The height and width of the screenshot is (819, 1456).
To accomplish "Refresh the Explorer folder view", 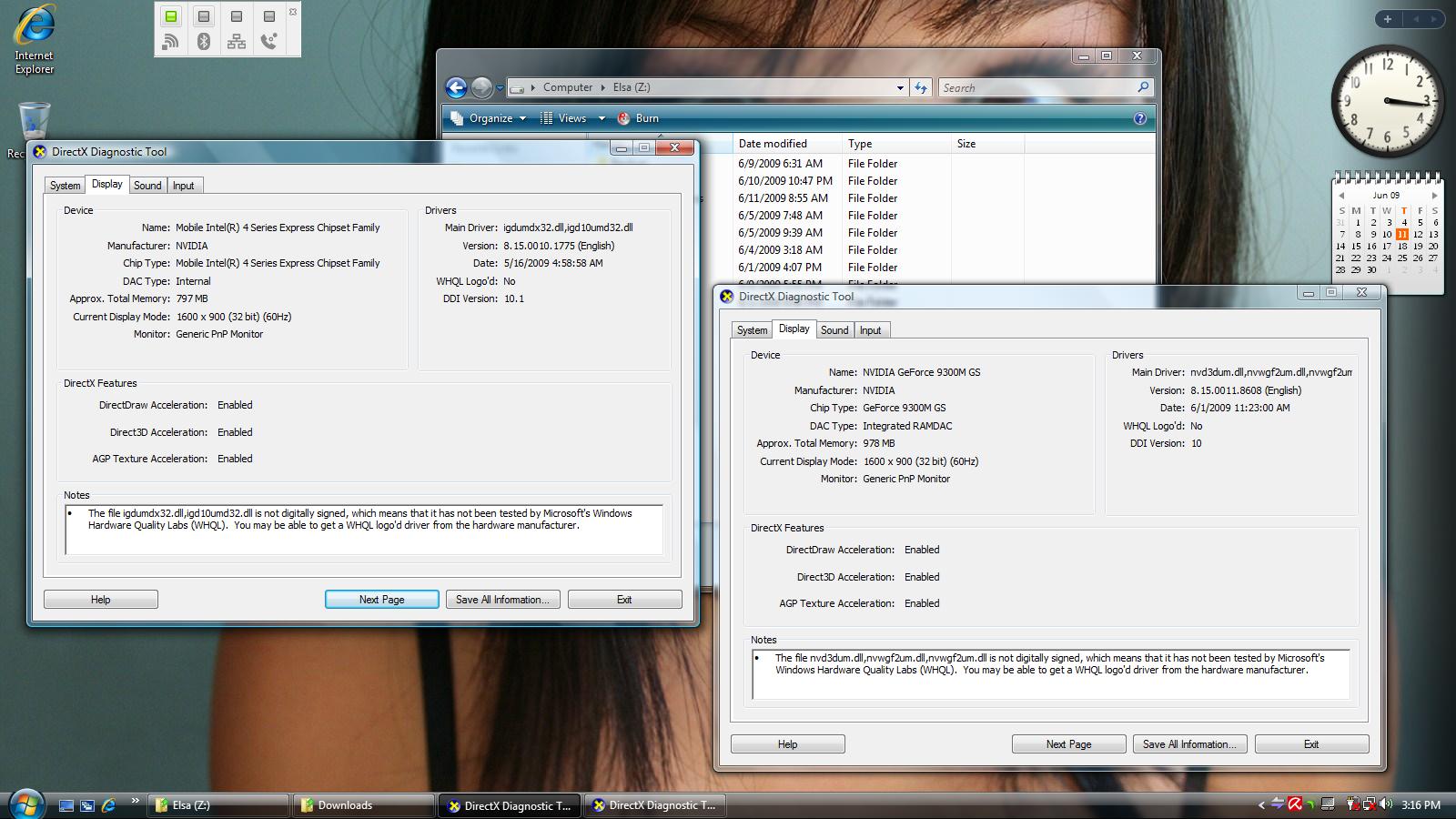I will tap(921, 87).
